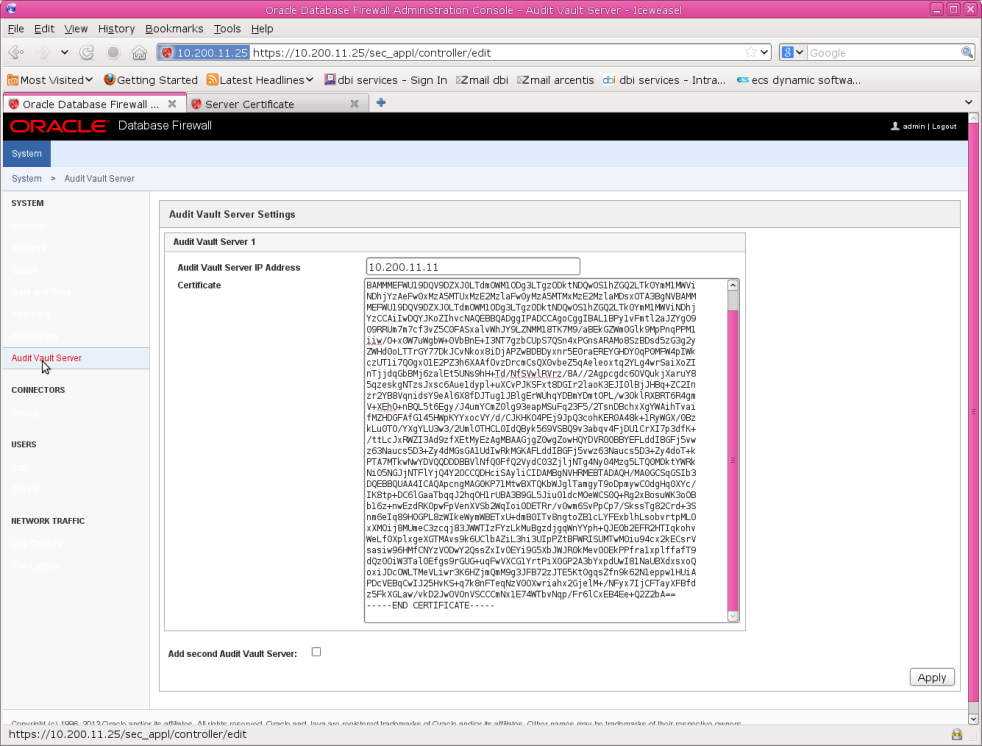Click the Iceweasel window menu icon
Viewport: 982px width, 746px height.
point(11,9)
